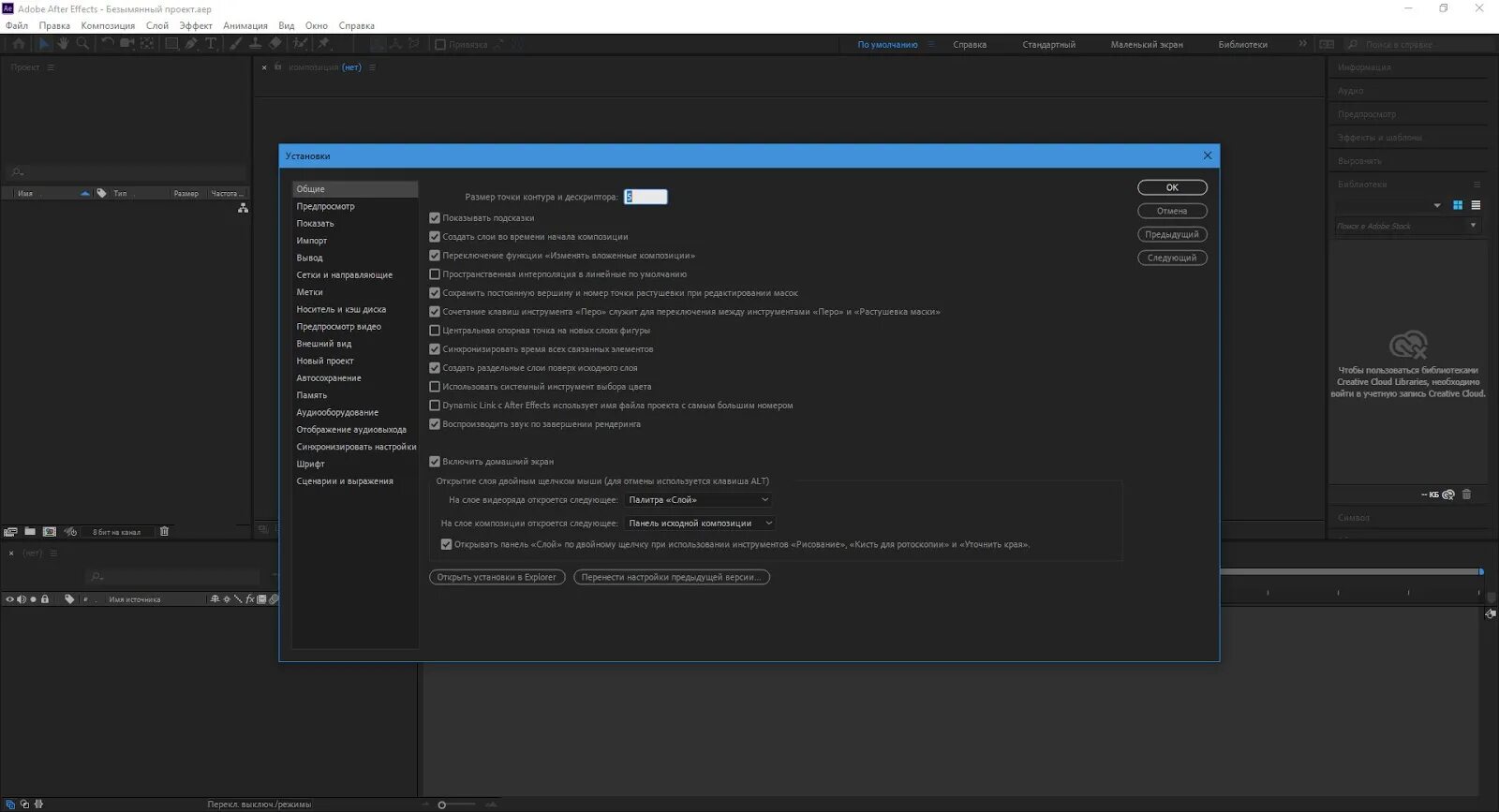The height and width of the screenshot is (812, 1499).
Task: Select the Pan Behind anchor point tool
Action: tap(147, 44)
